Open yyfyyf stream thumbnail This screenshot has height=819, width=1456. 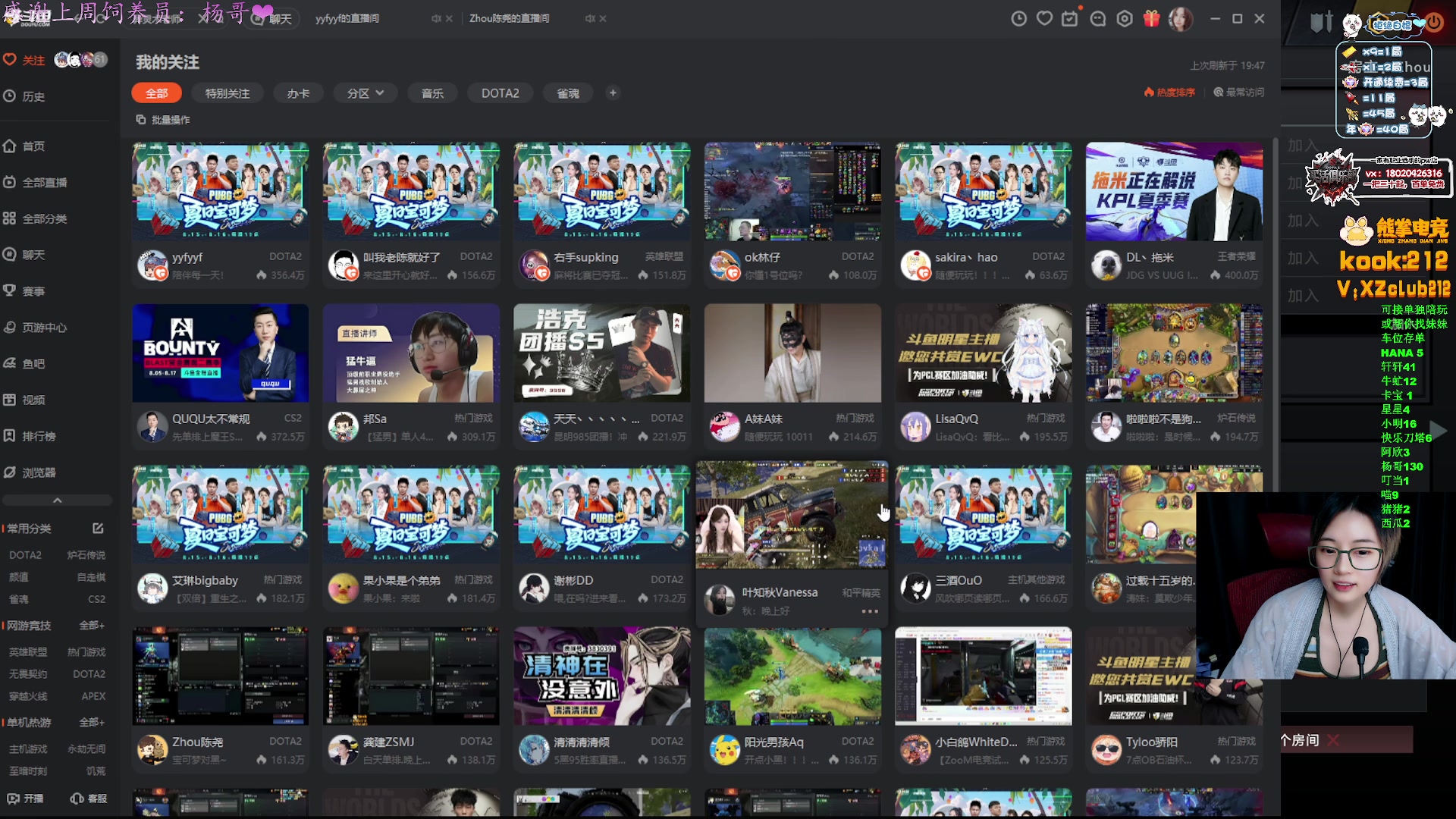click(x=221, y=191)
